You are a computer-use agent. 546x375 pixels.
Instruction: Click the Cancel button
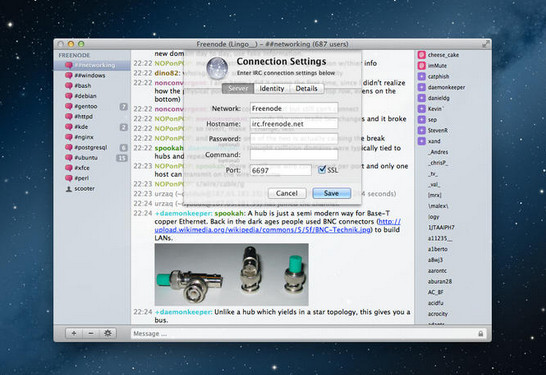287,193
